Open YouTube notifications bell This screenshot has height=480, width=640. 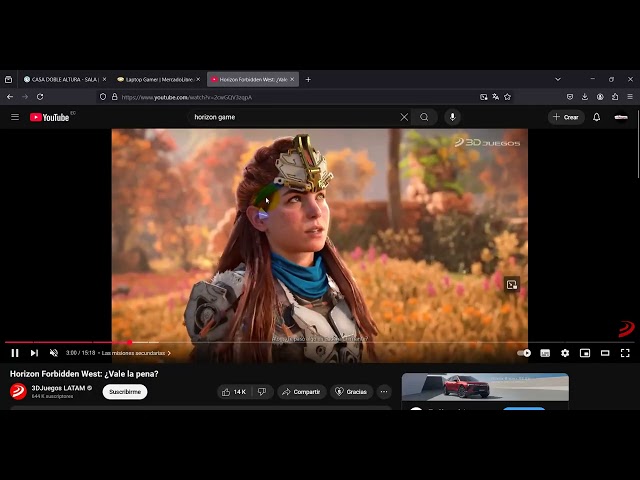(596, 117)
